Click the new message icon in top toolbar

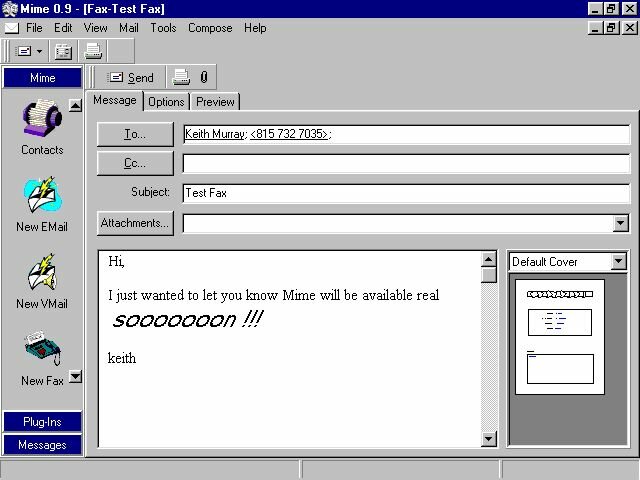[x=23, y=51]
